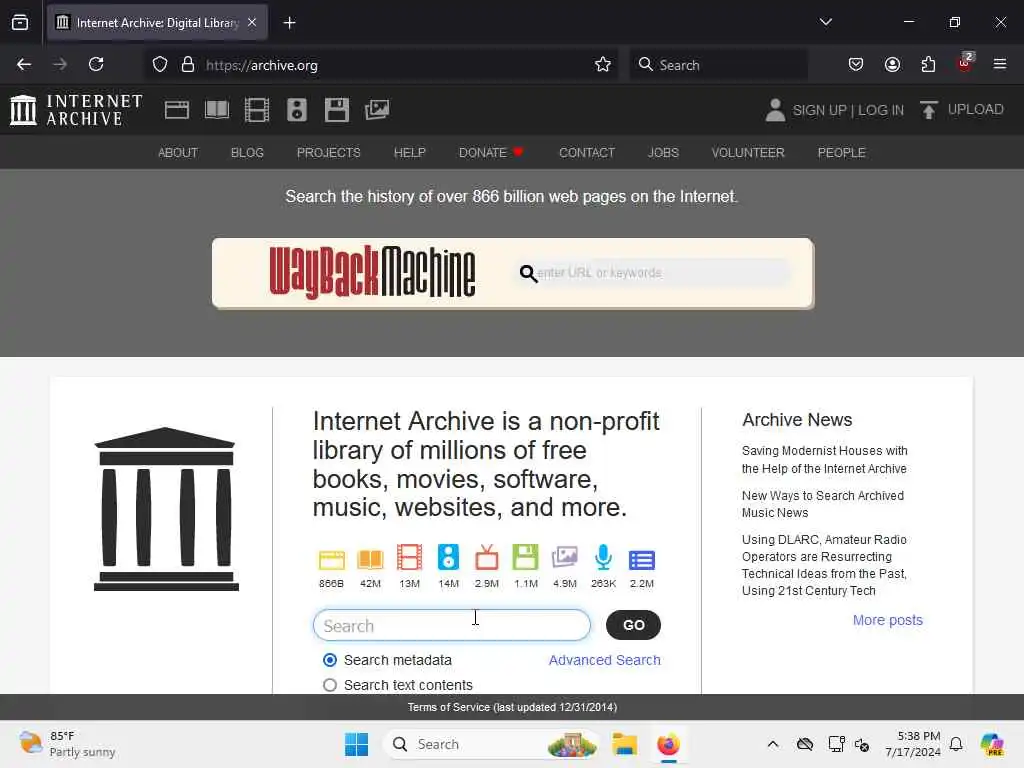This screenshot has width=1024, height=768.
Task: Reload the page in Firefox
Action: [96, 64]
